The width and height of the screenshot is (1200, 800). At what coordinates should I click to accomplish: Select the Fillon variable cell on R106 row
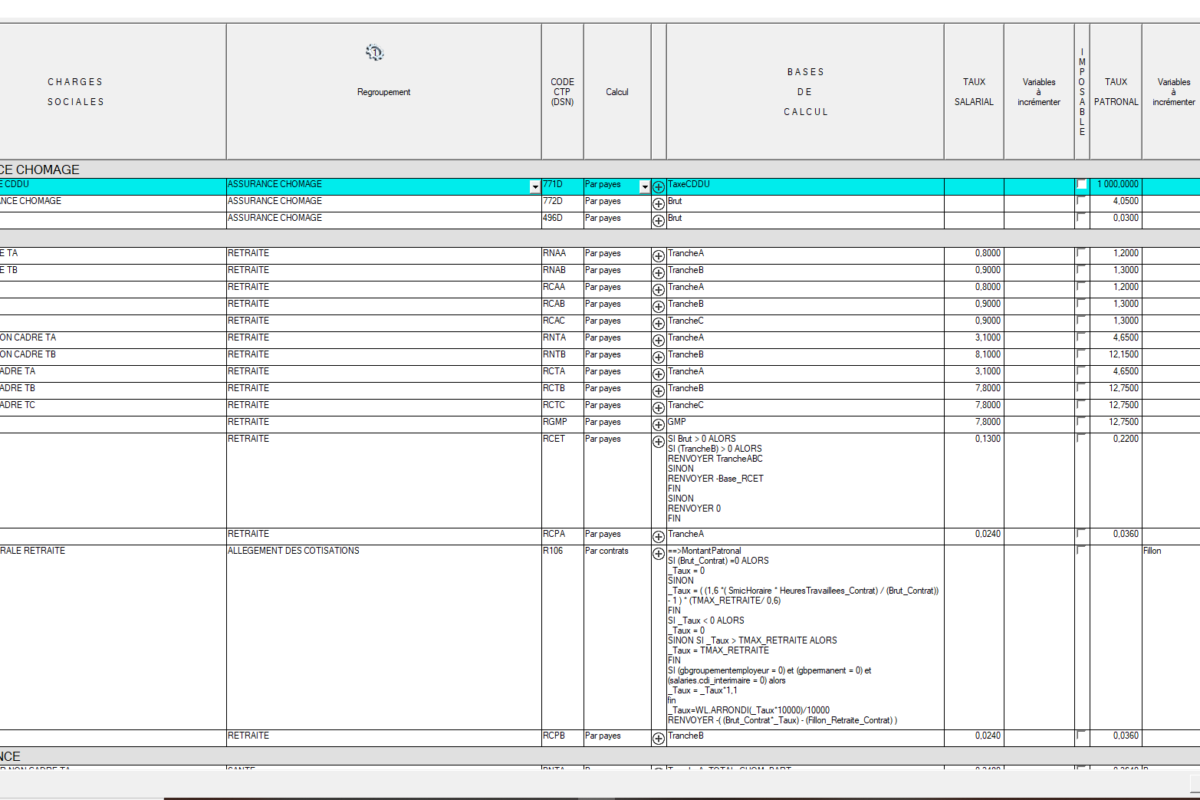pyautogui.click(x=1170, y=551)
